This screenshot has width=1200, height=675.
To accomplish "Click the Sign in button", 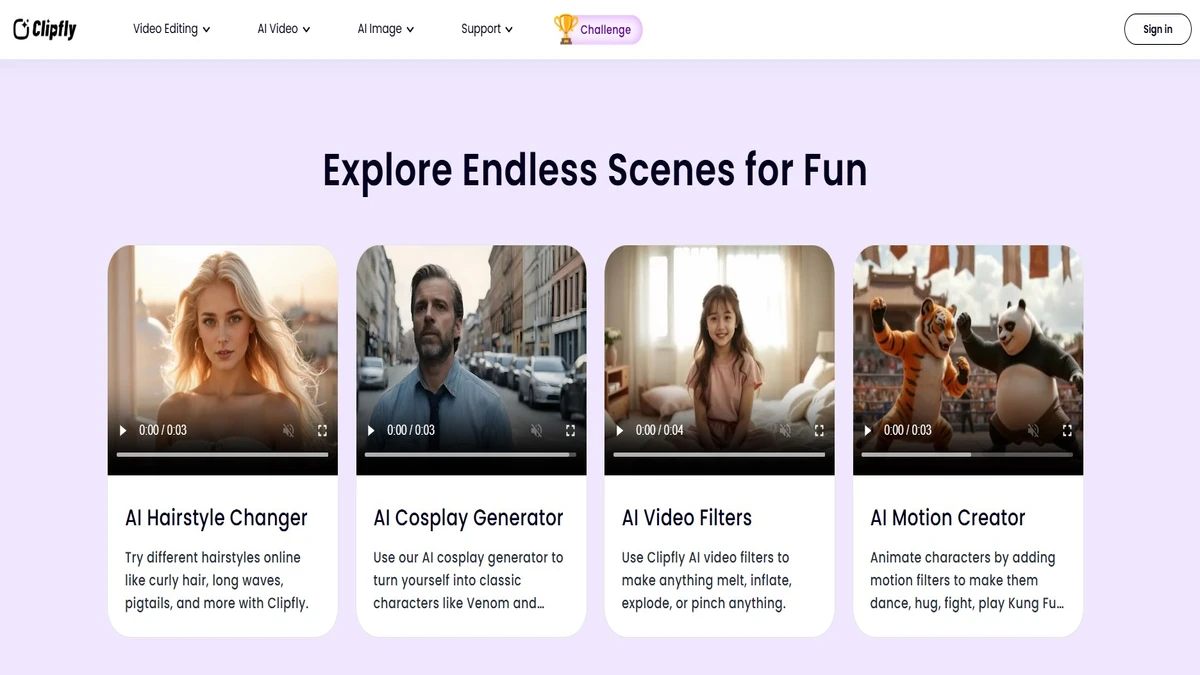I will [x=1158, y=29].
